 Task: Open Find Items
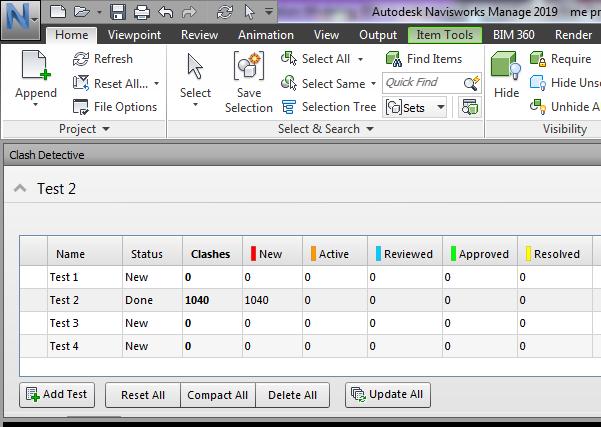tap(424, 59)
